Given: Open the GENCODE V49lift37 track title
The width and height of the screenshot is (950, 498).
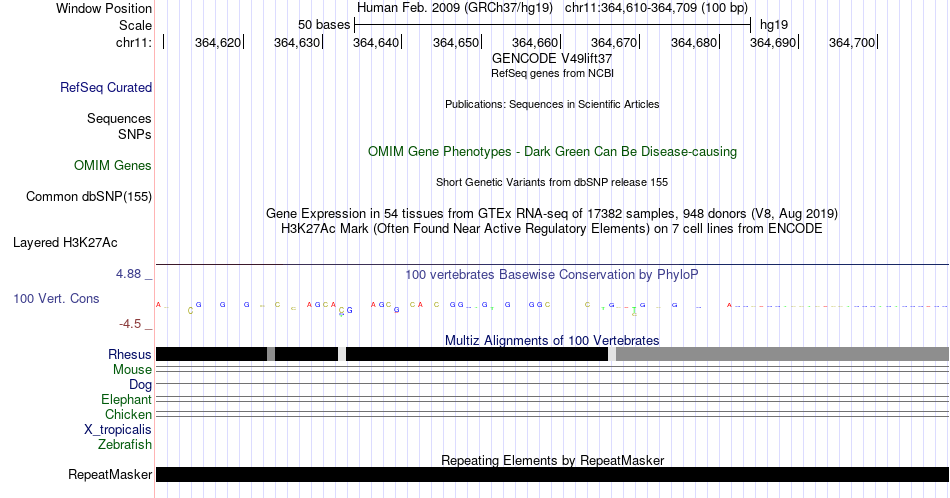Looking at the screenshot, I should [x=552, y=59].
